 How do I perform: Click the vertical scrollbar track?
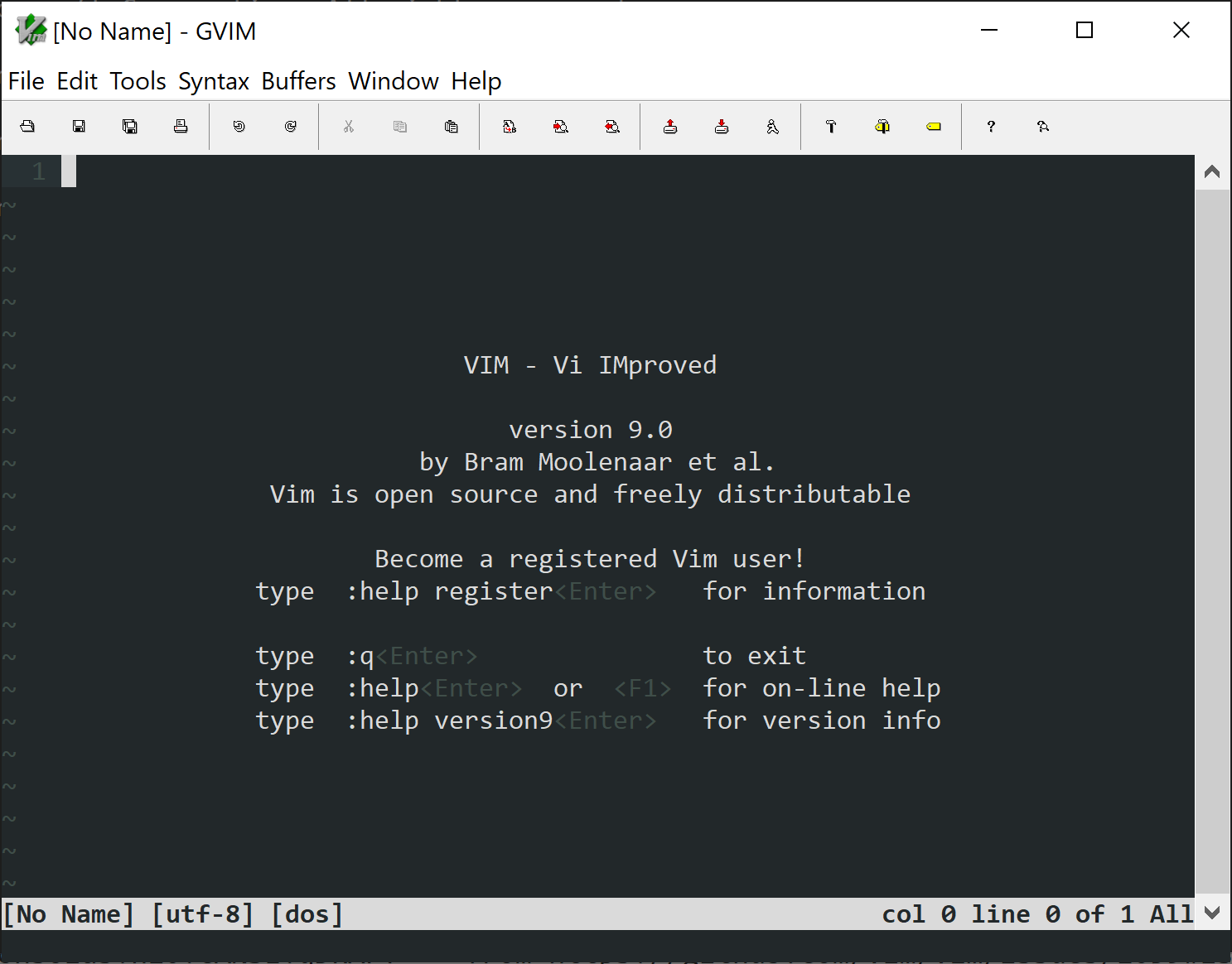click(1212, 542)
